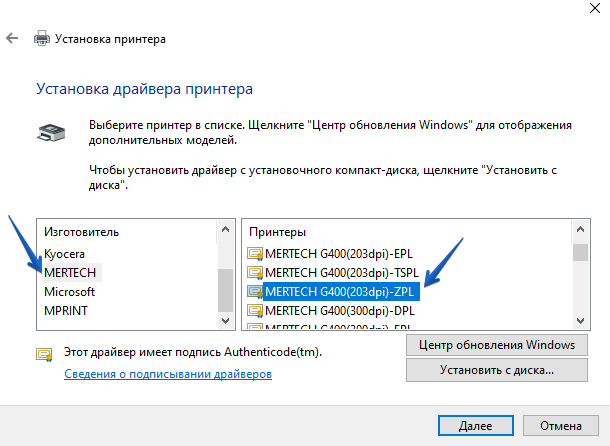The height and width of the screenshot is (446, 610).
Task: Click the driver icon for G400(203dpi)-EPL
Action: (255, 252)
